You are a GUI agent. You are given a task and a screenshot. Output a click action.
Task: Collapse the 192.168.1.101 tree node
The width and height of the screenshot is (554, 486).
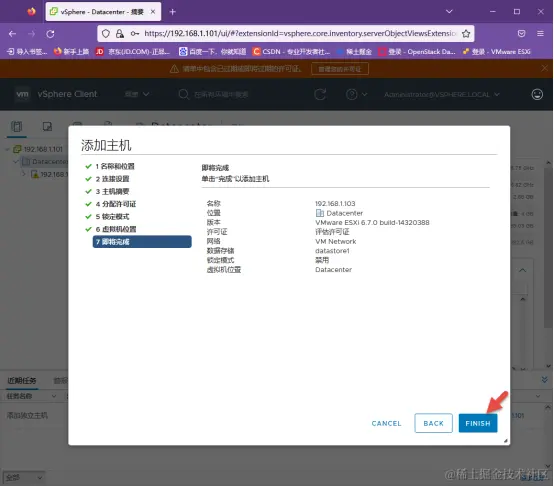[x=7, y=149]
